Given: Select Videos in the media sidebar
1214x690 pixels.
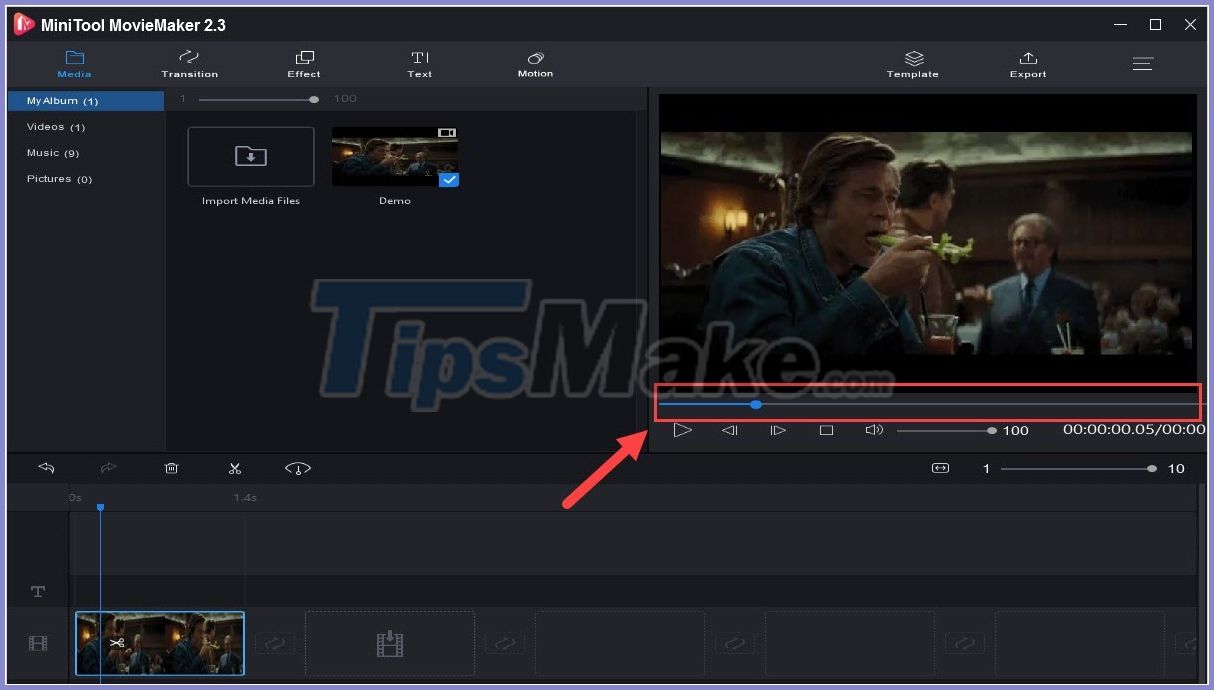Looking at the screenshot, I should [55, 126].
